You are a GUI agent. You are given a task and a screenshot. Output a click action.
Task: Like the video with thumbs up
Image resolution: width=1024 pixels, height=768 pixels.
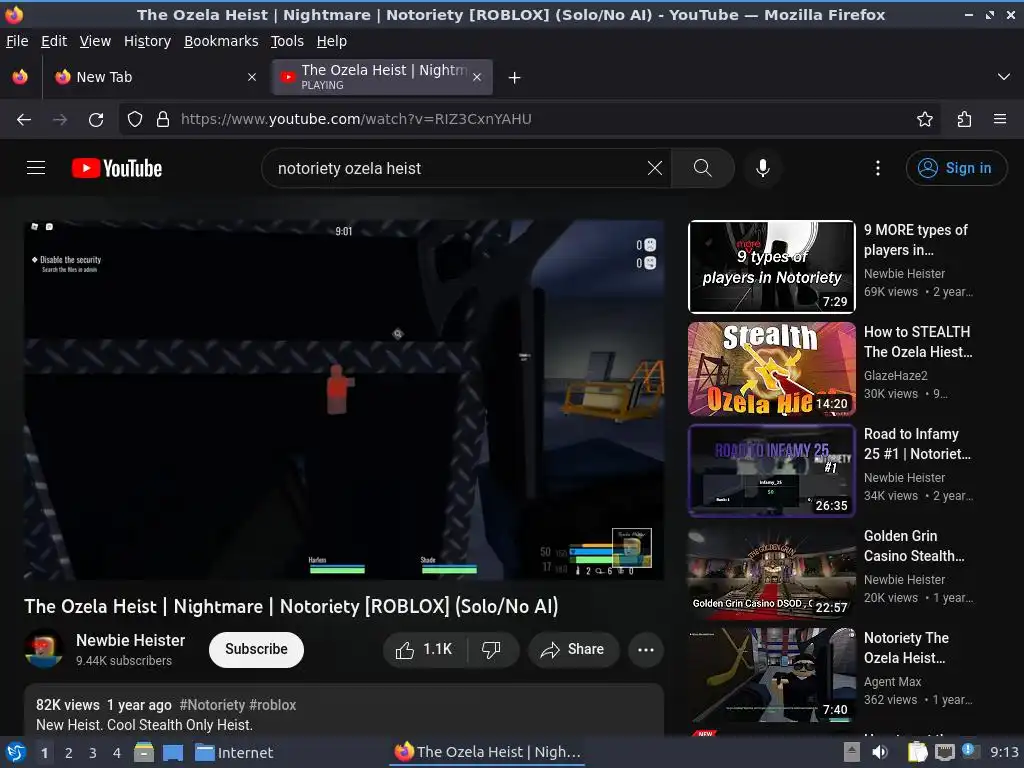(x=424, y=649)
